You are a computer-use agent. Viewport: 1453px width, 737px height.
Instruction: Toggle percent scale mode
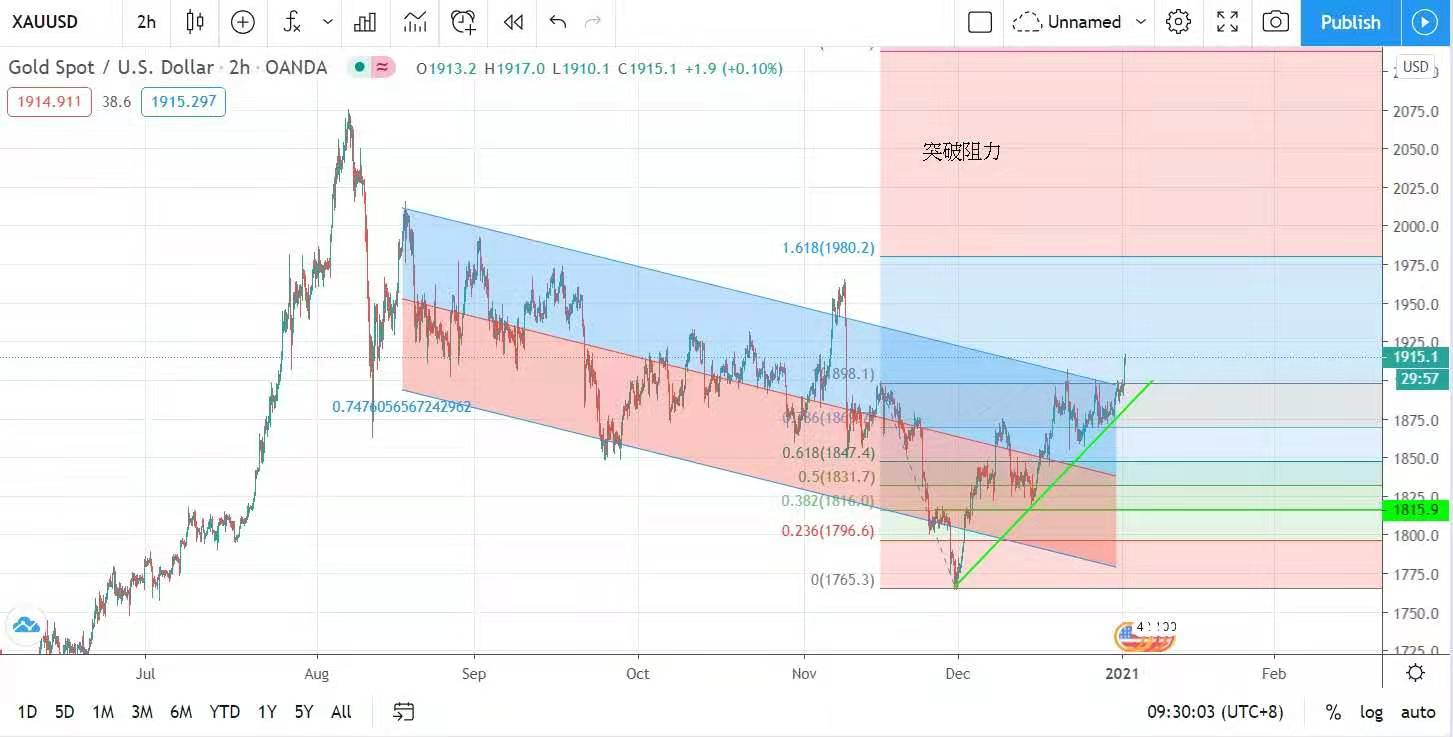pos(1333,712)
